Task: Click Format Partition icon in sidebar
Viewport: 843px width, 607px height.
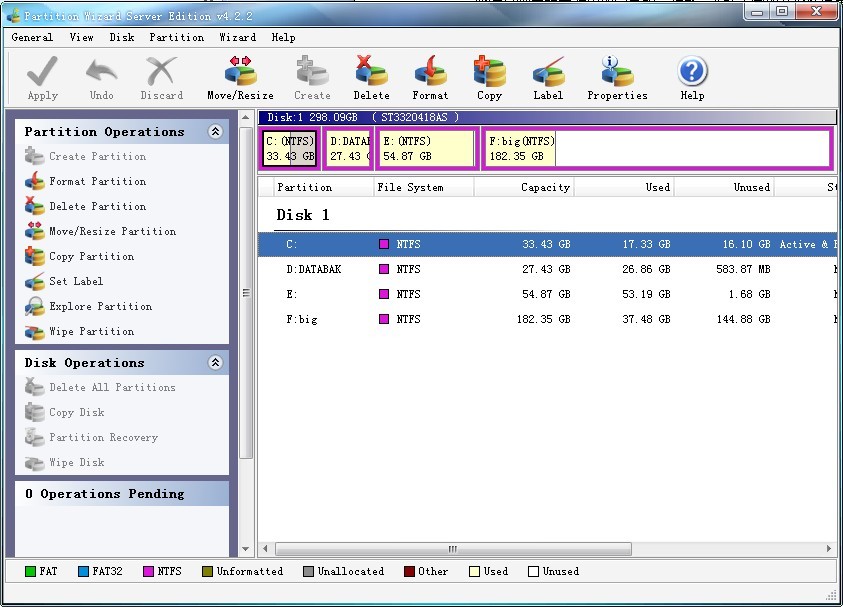Action: point(34,181)
